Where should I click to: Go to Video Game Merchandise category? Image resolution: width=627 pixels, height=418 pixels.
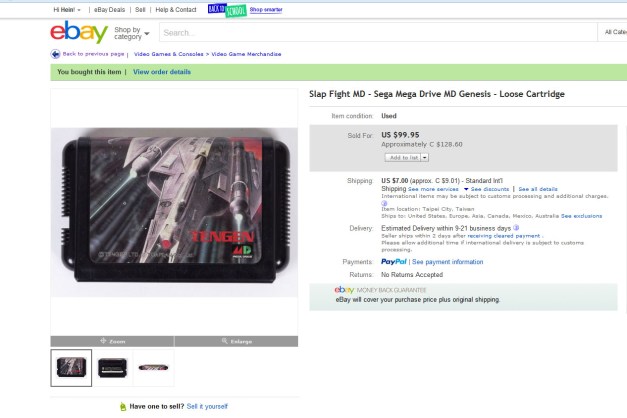coord(246,54)
